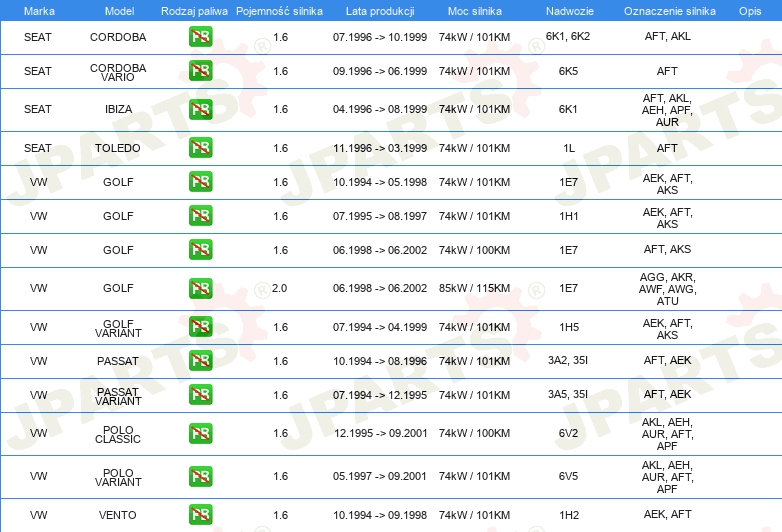Click engine code AFT in CORDOBA VARIO row
782x532 pixels.
(667, 71)
